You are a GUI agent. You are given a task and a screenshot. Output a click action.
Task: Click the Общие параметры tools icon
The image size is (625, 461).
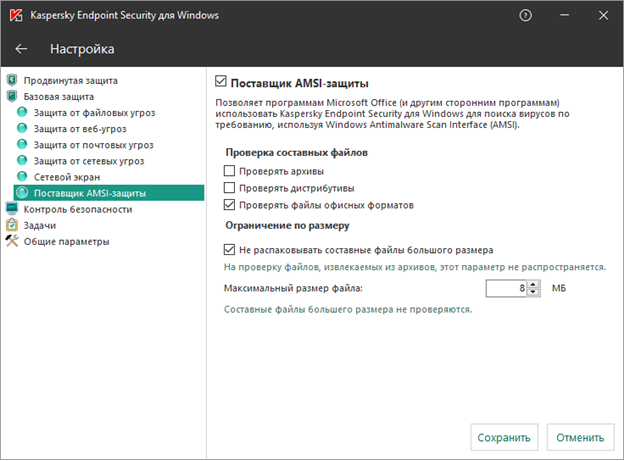tap(12, 241)
